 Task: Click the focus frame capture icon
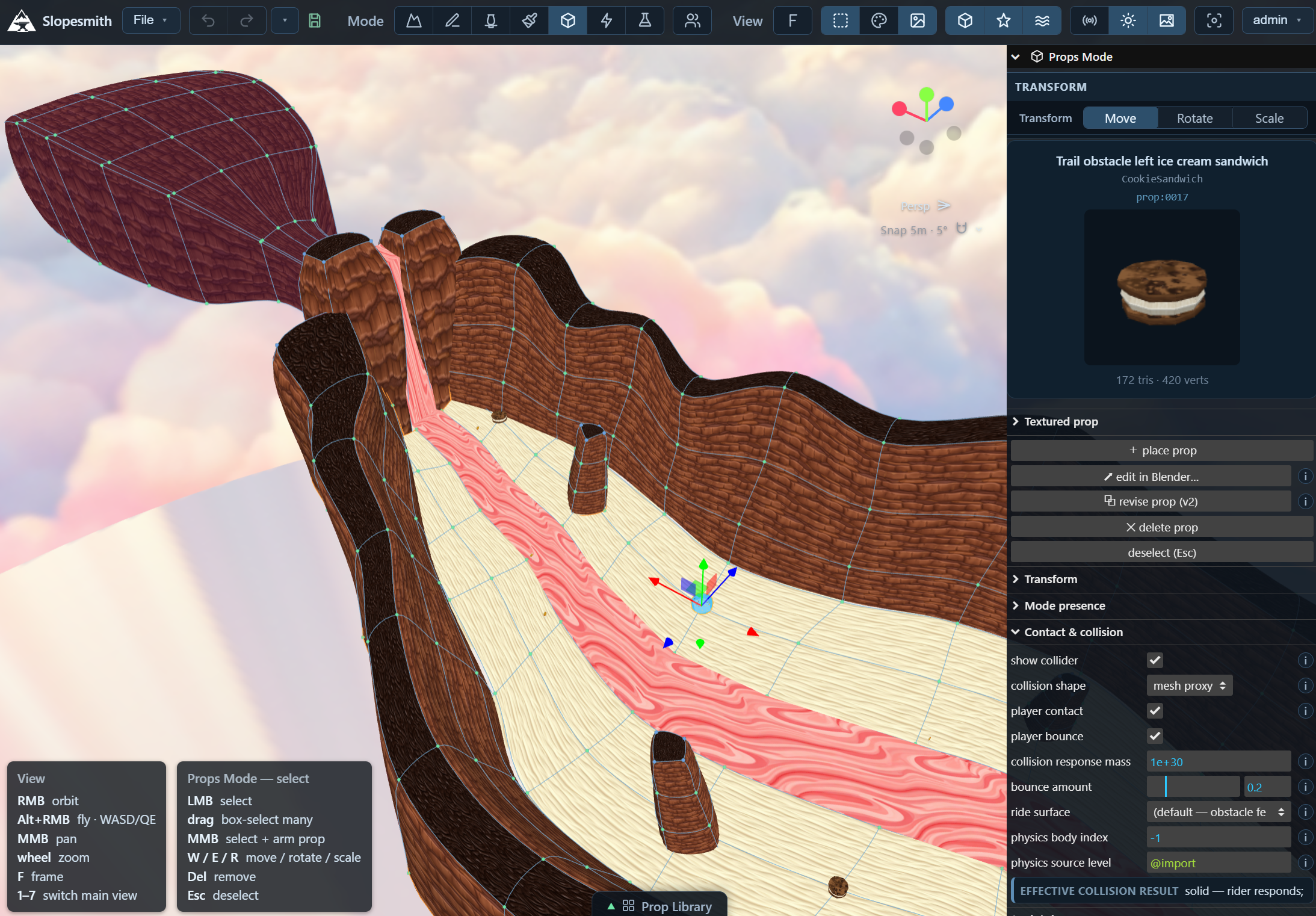[x=1214, y=20]
